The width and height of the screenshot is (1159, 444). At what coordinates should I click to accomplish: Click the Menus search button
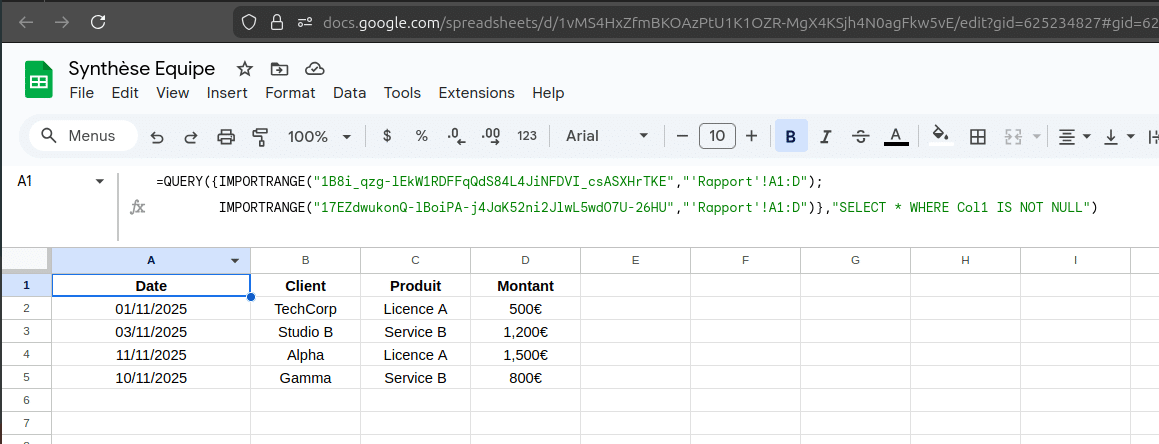click(x=84, y=136)
